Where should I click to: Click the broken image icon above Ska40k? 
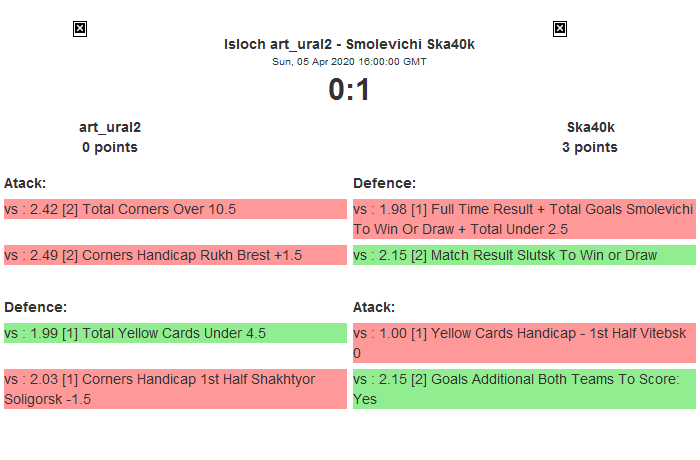click(x=560, y=29)
